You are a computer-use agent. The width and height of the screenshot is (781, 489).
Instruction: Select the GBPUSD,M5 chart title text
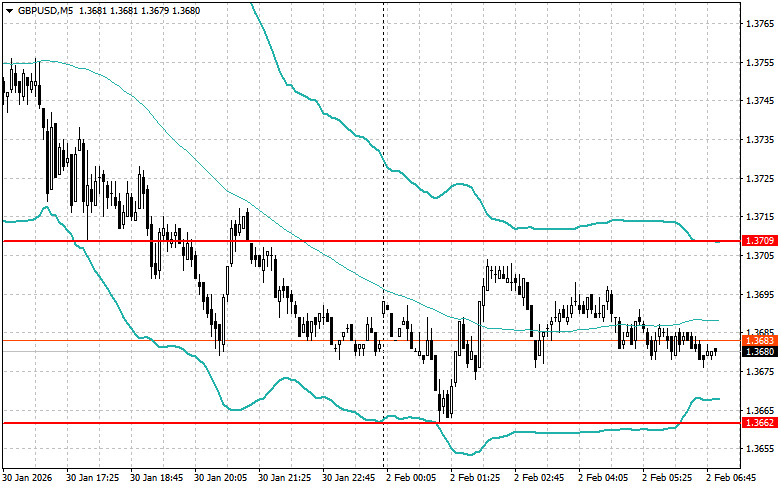[x=43, y=10]
